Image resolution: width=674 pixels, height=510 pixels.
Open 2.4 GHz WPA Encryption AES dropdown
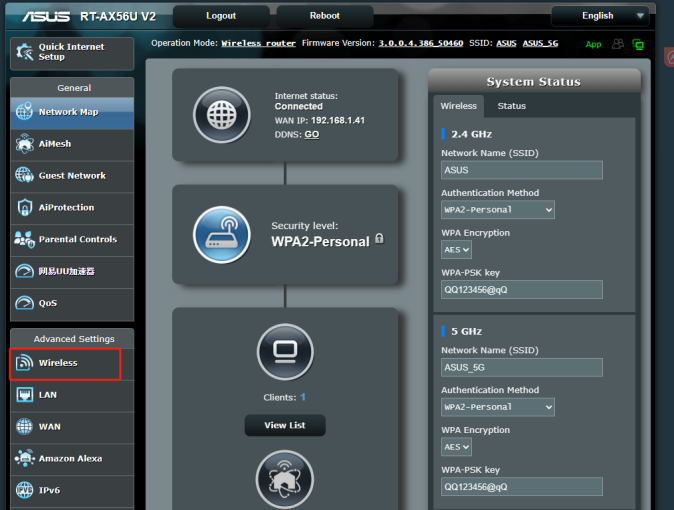pos(456,250)
